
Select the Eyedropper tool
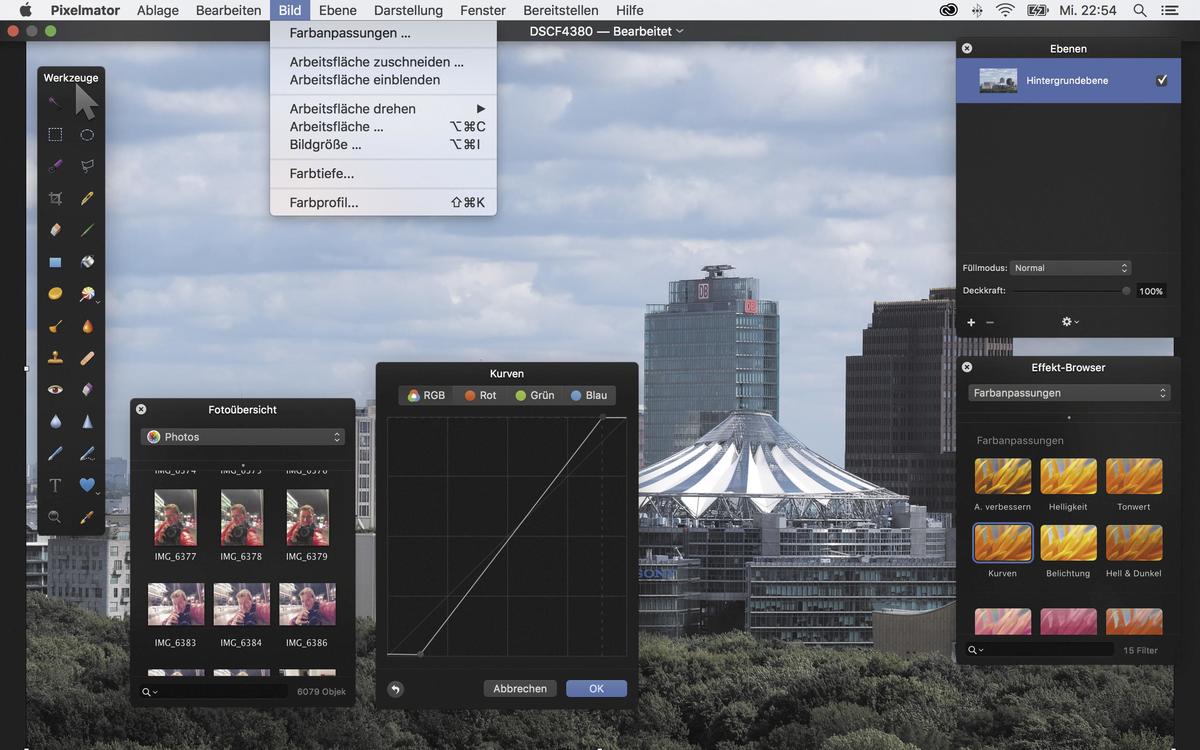[x=87, y=517]
